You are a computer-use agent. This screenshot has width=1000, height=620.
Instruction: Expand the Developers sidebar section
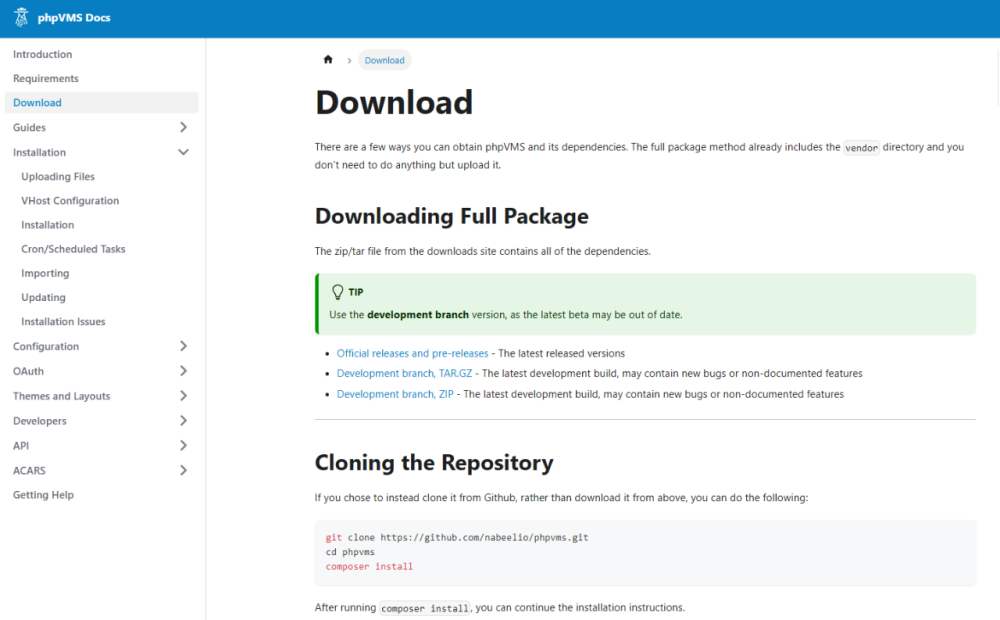tap(183, 421)
